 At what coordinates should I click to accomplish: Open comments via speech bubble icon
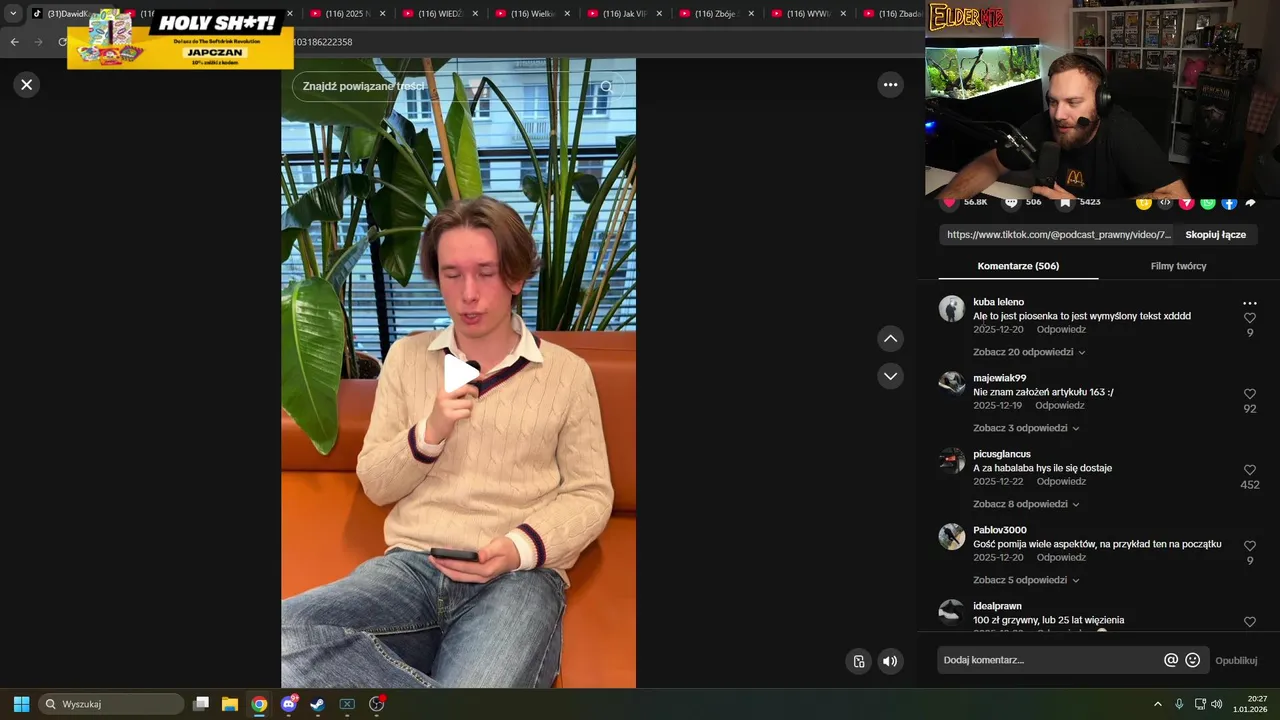point(1011,202)
